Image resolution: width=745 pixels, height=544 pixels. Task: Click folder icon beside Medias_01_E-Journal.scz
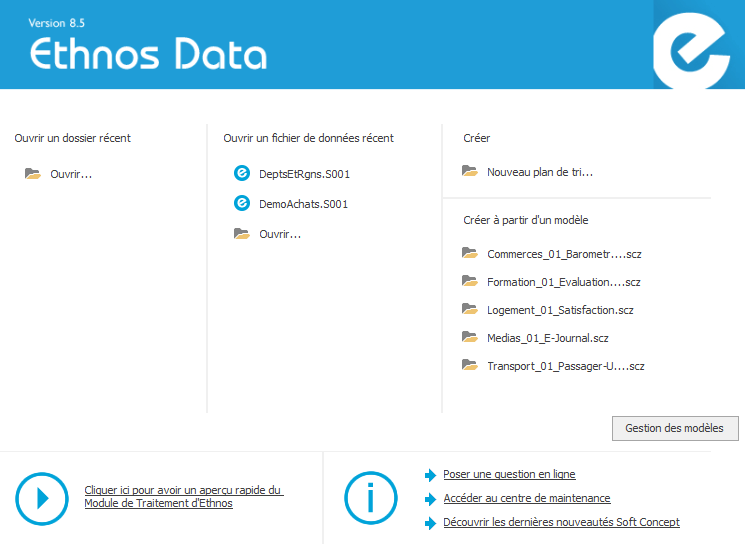tap(470, 337)
